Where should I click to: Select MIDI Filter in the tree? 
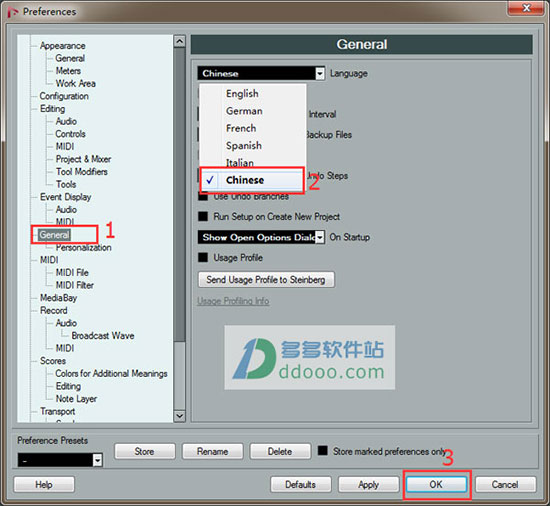click(74, 285)
